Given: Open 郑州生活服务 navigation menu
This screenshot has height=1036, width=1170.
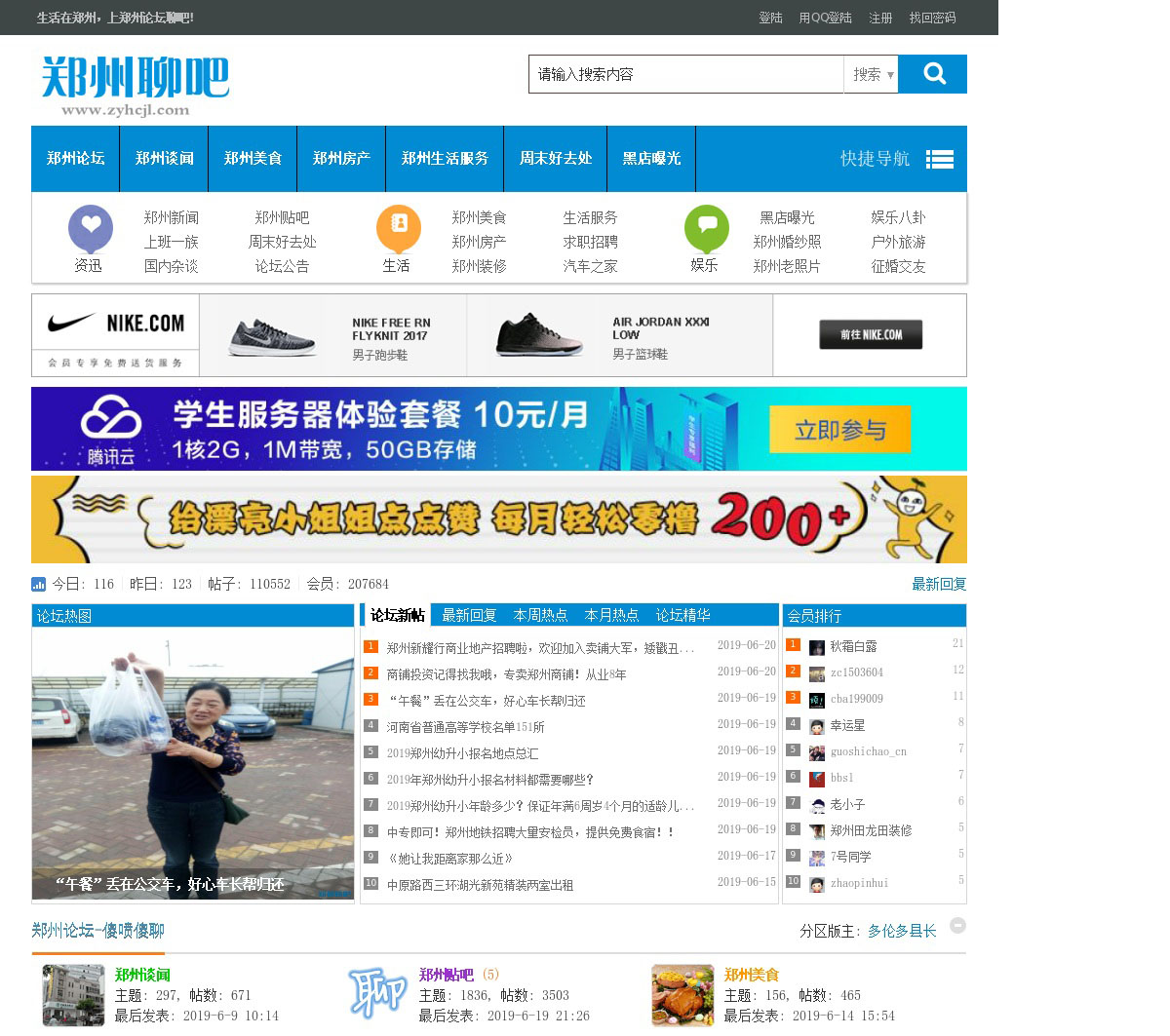Looking at the screenshot, I should click(445, 159).
